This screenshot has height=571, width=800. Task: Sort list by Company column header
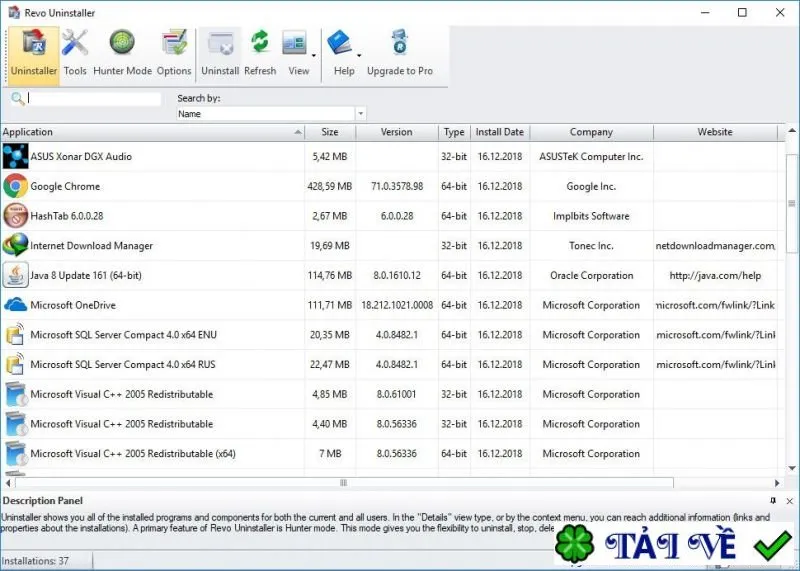point(591,132)
